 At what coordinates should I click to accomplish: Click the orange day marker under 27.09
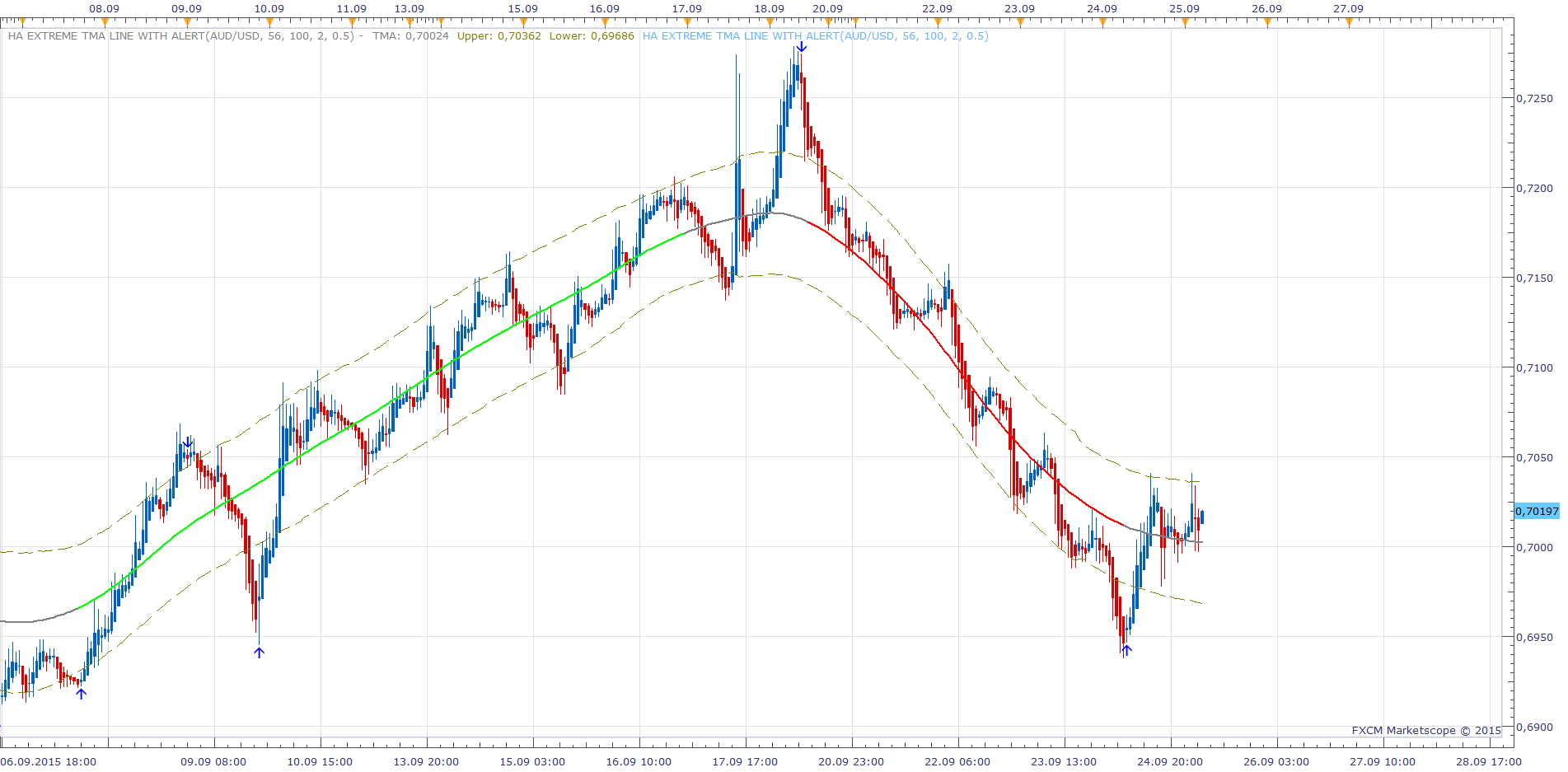(x=1349, y=22)
